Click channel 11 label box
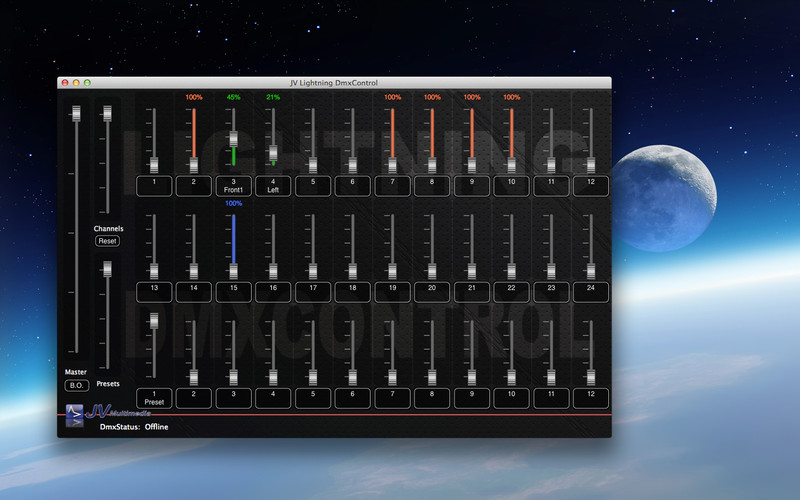This screenshot has width=800, height=500. [552, 186]
